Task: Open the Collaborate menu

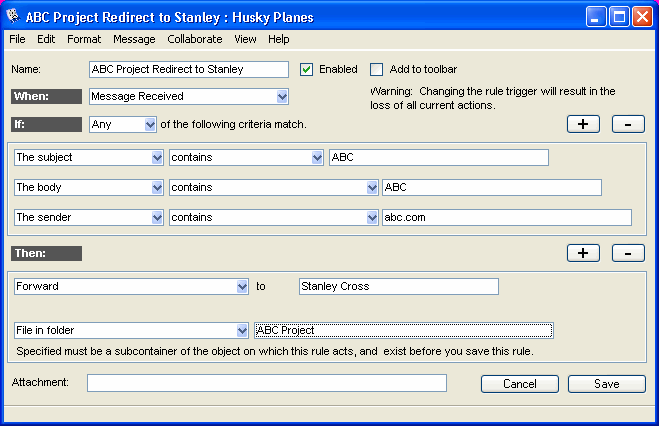Action: pyautogui.click(x=195, y=39)
